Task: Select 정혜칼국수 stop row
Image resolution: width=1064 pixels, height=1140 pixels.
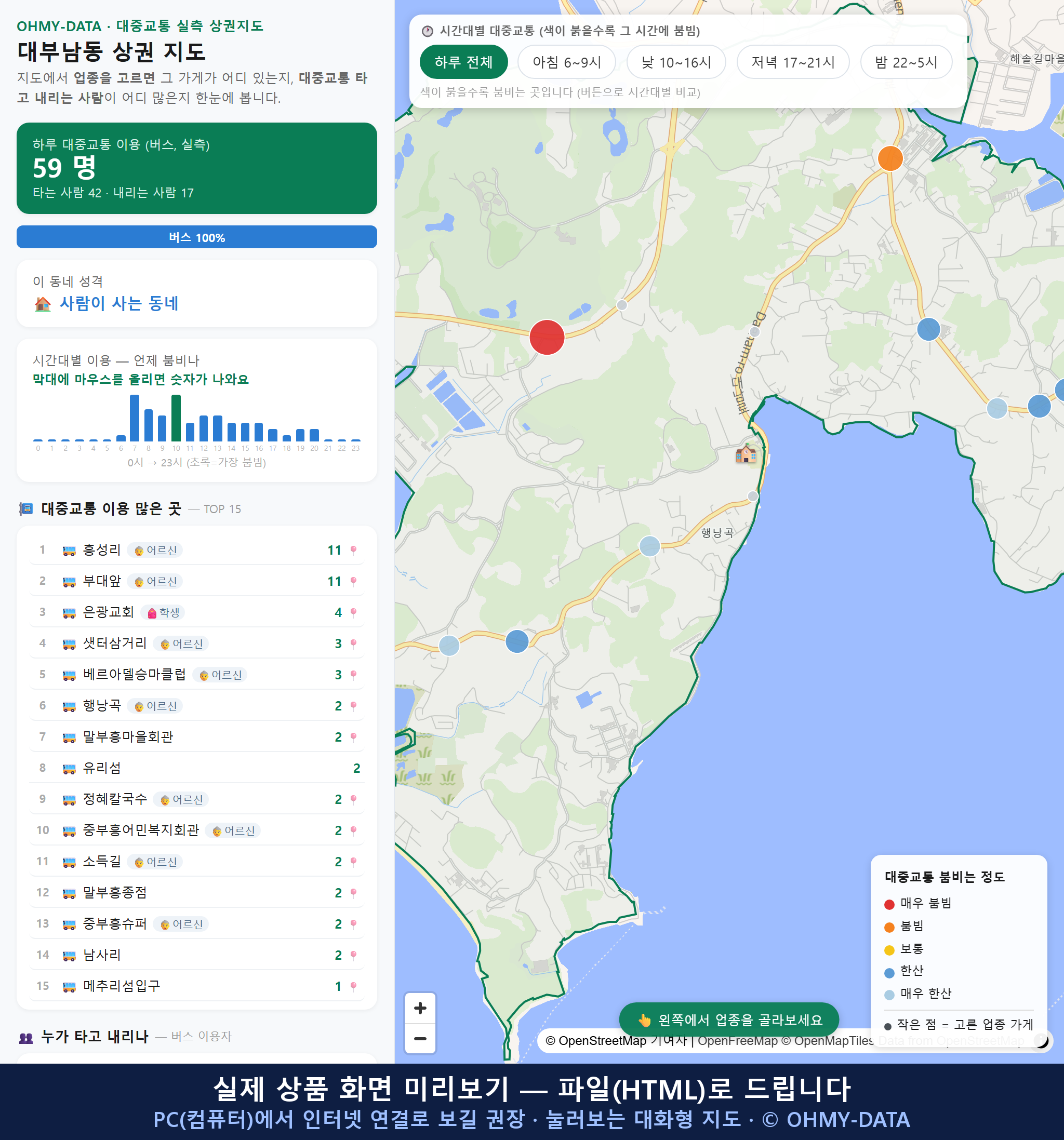Action: [197, 799]
